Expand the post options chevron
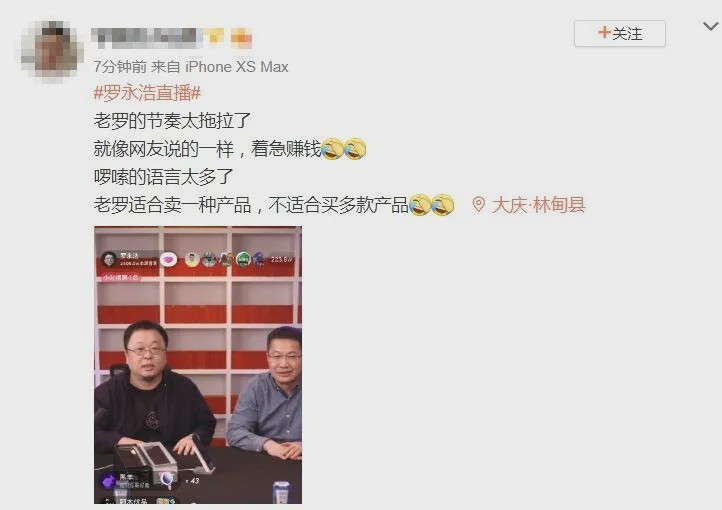The width and height of the screenshot is (722, 510). click(711, 26)
